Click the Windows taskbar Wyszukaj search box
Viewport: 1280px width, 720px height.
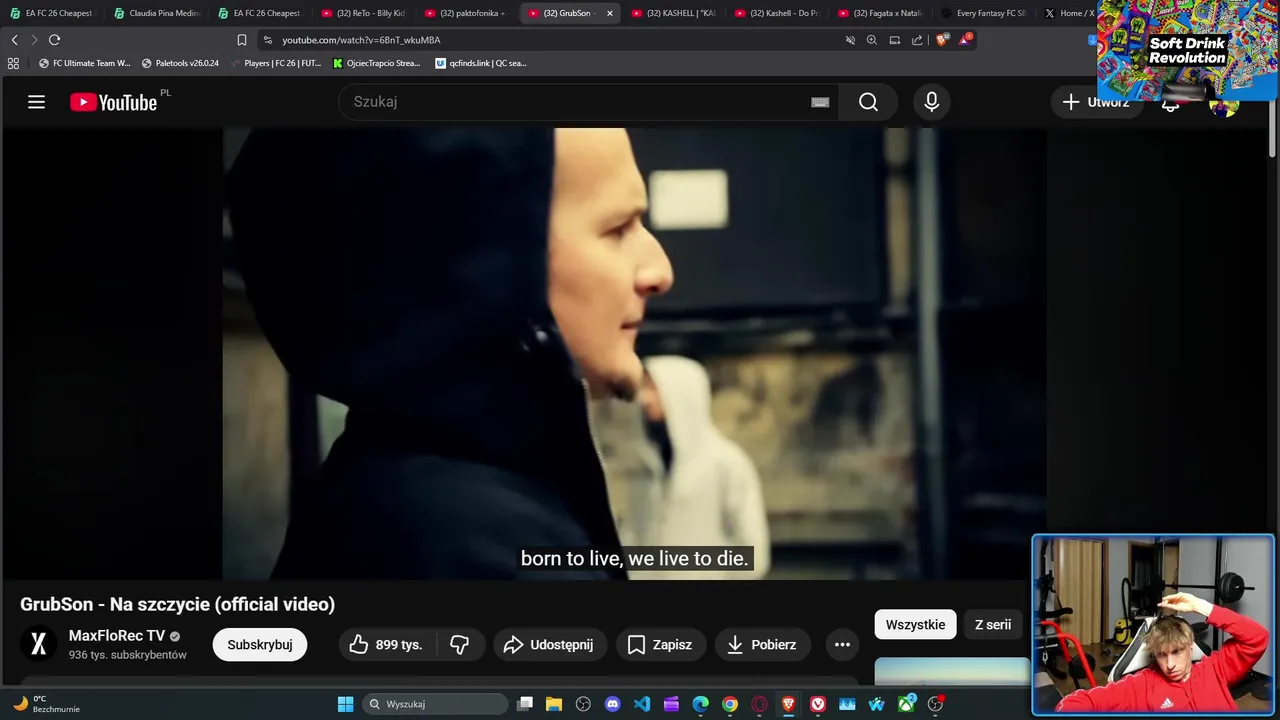tap(435, 704)
